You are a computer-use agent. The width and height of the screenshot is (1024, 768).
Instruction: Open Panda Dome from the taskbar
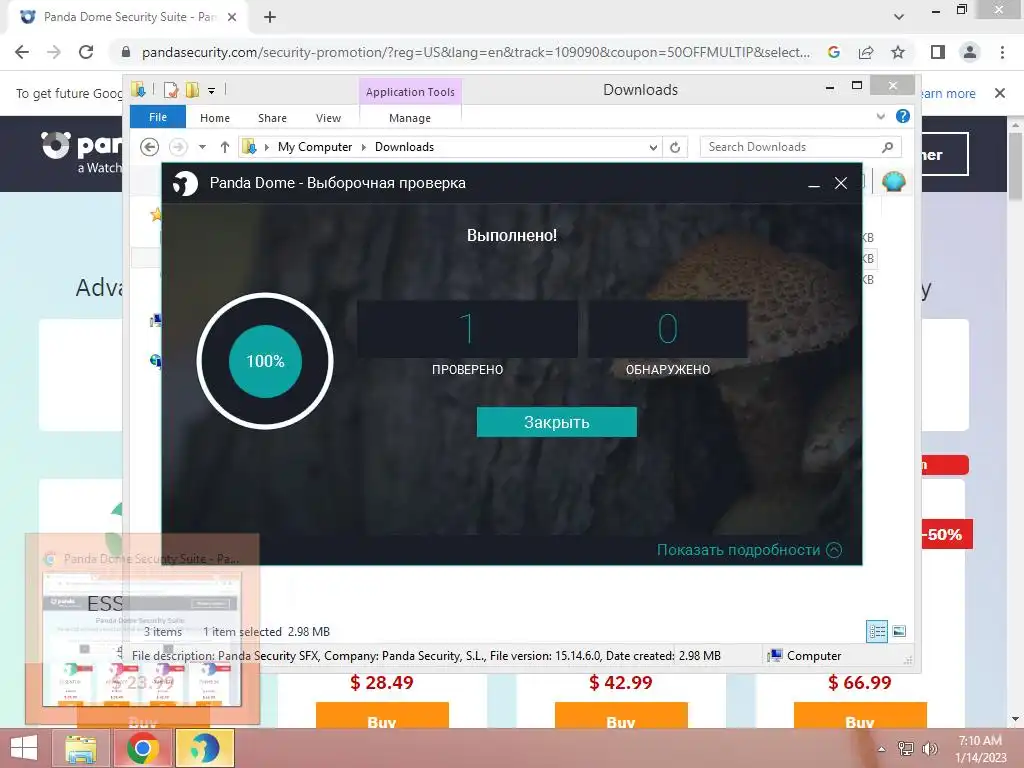tap(204, 748)
